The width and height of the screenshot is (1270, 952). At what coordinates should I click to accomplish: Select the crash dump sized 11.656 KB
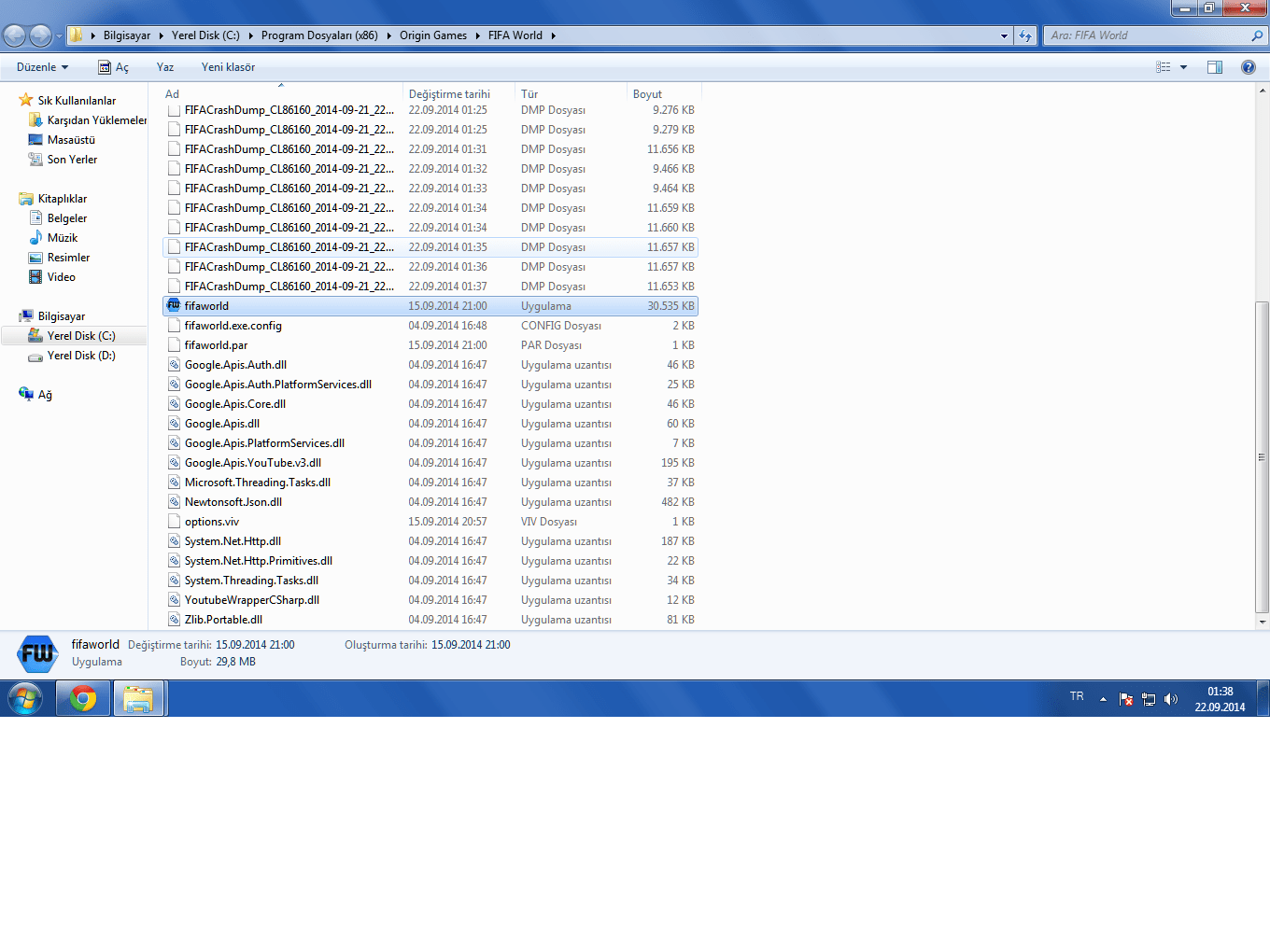tap(430, 148)
